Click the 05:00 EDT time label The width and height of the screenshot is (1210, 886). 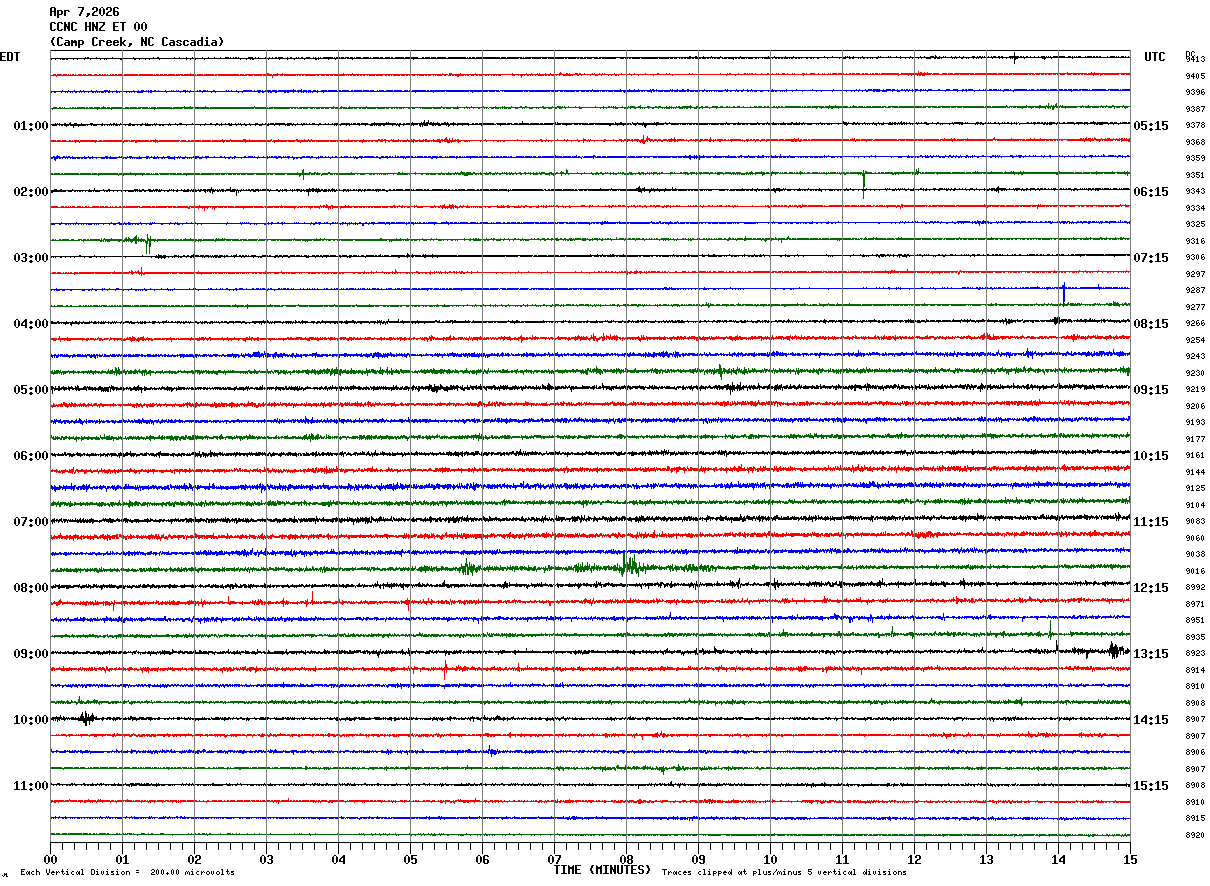point(30,390)
